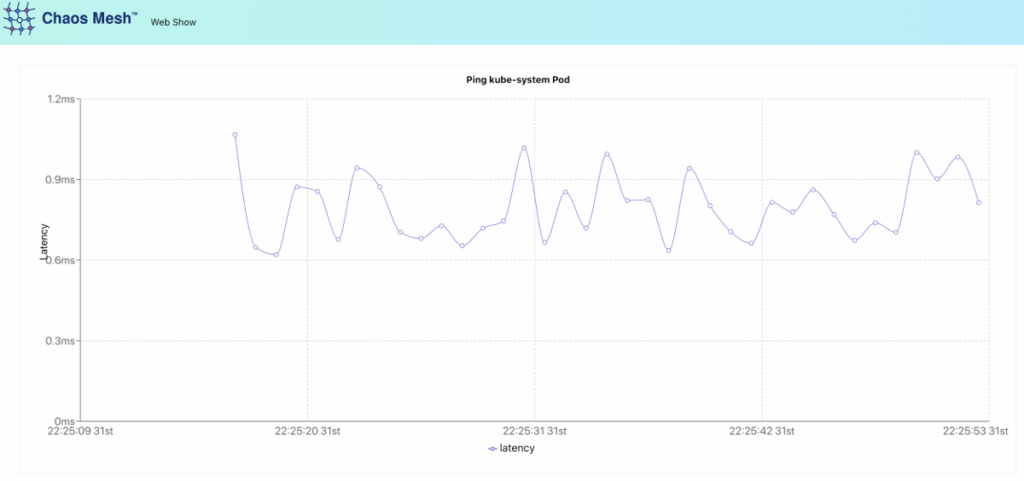Click the Chaos Mesh logo icon
Screen dimensions: 1024x481
tap(20, 19)
